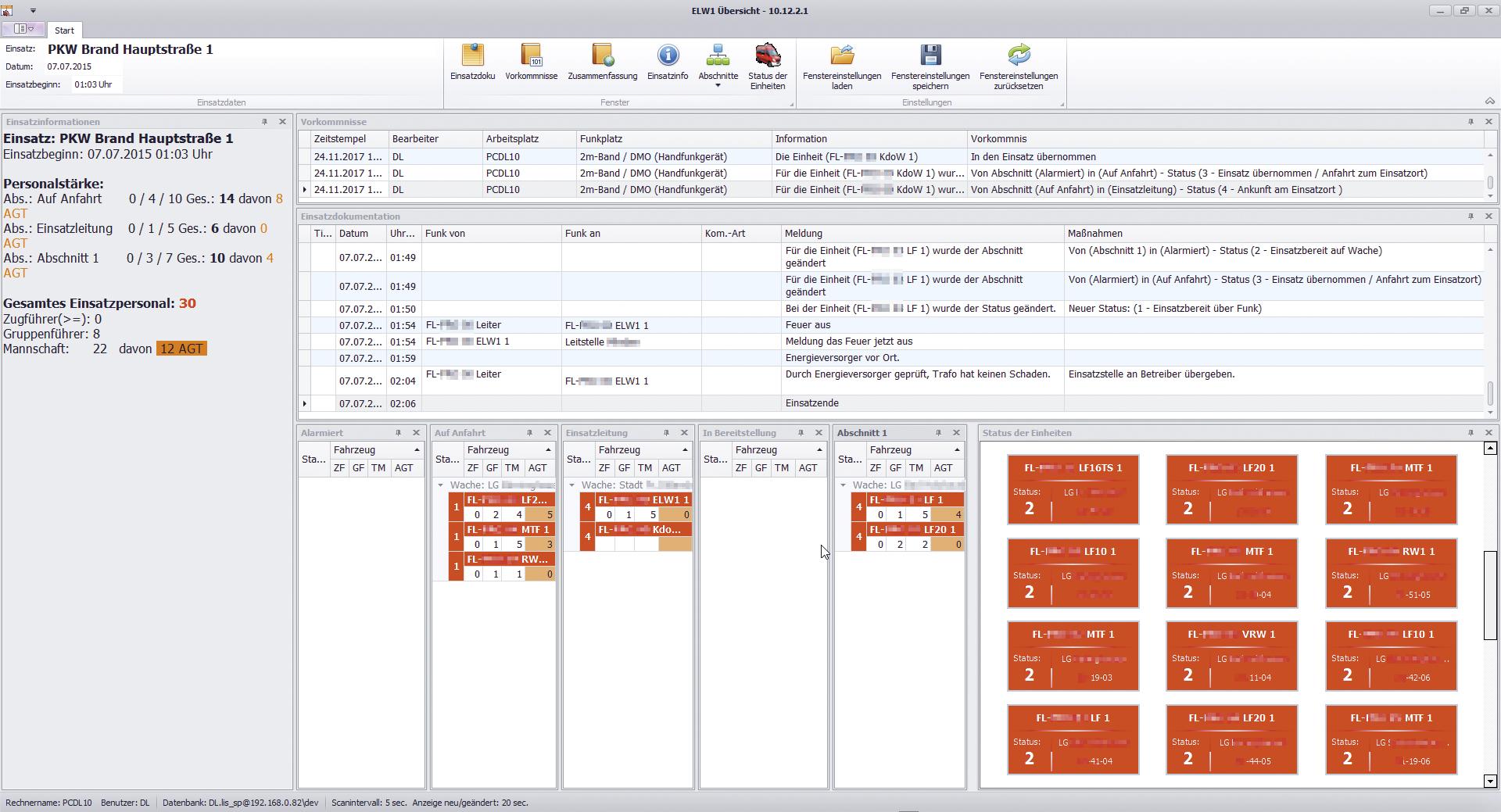Toggle auto-hide pin on Alarmiert panel
This screenshot has width=1501, height=812.
(398, 433)
